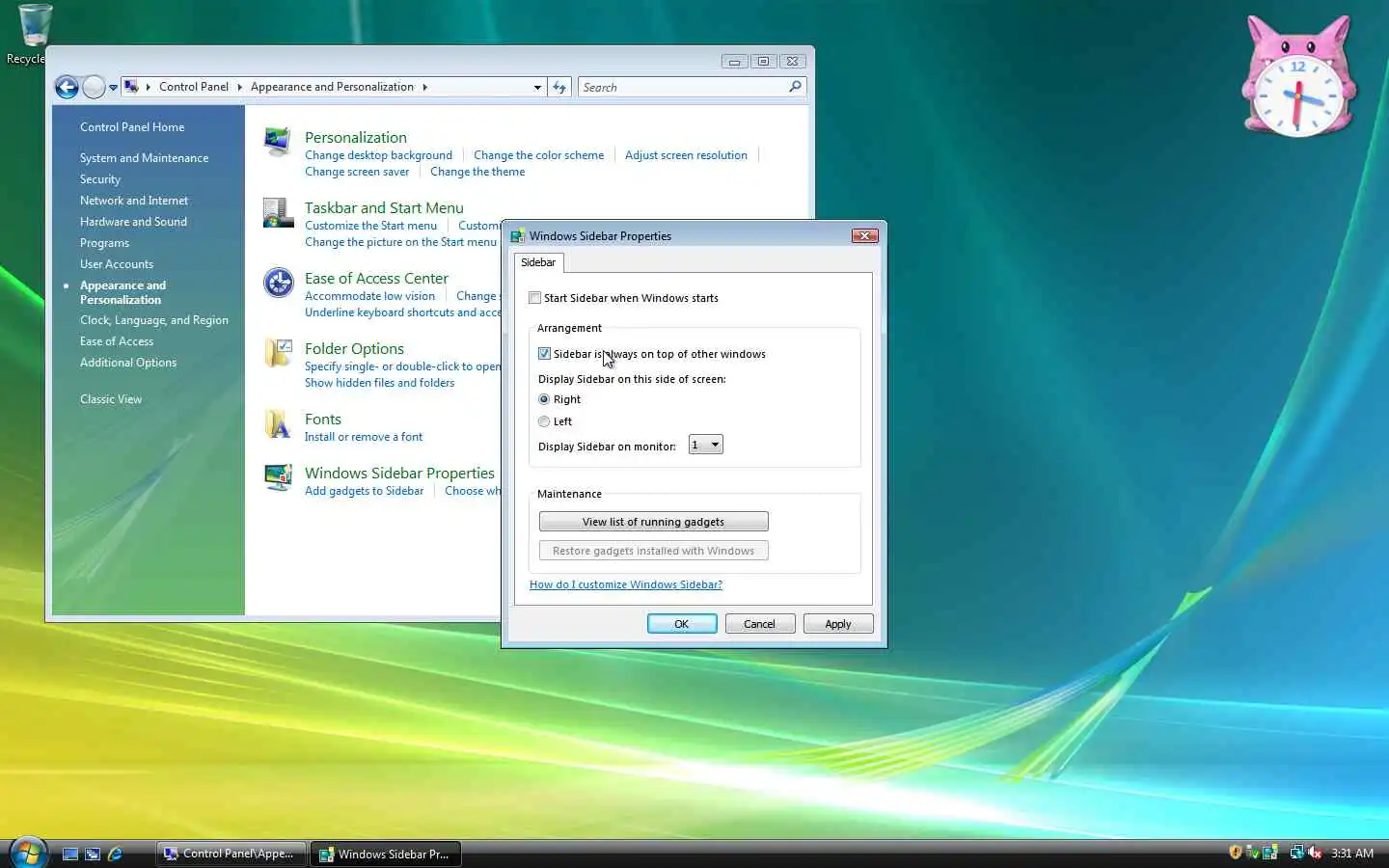Click the Sidebar Properties dialog title icon
This screenshot has height=868, width=1389.
click(517, 235)
